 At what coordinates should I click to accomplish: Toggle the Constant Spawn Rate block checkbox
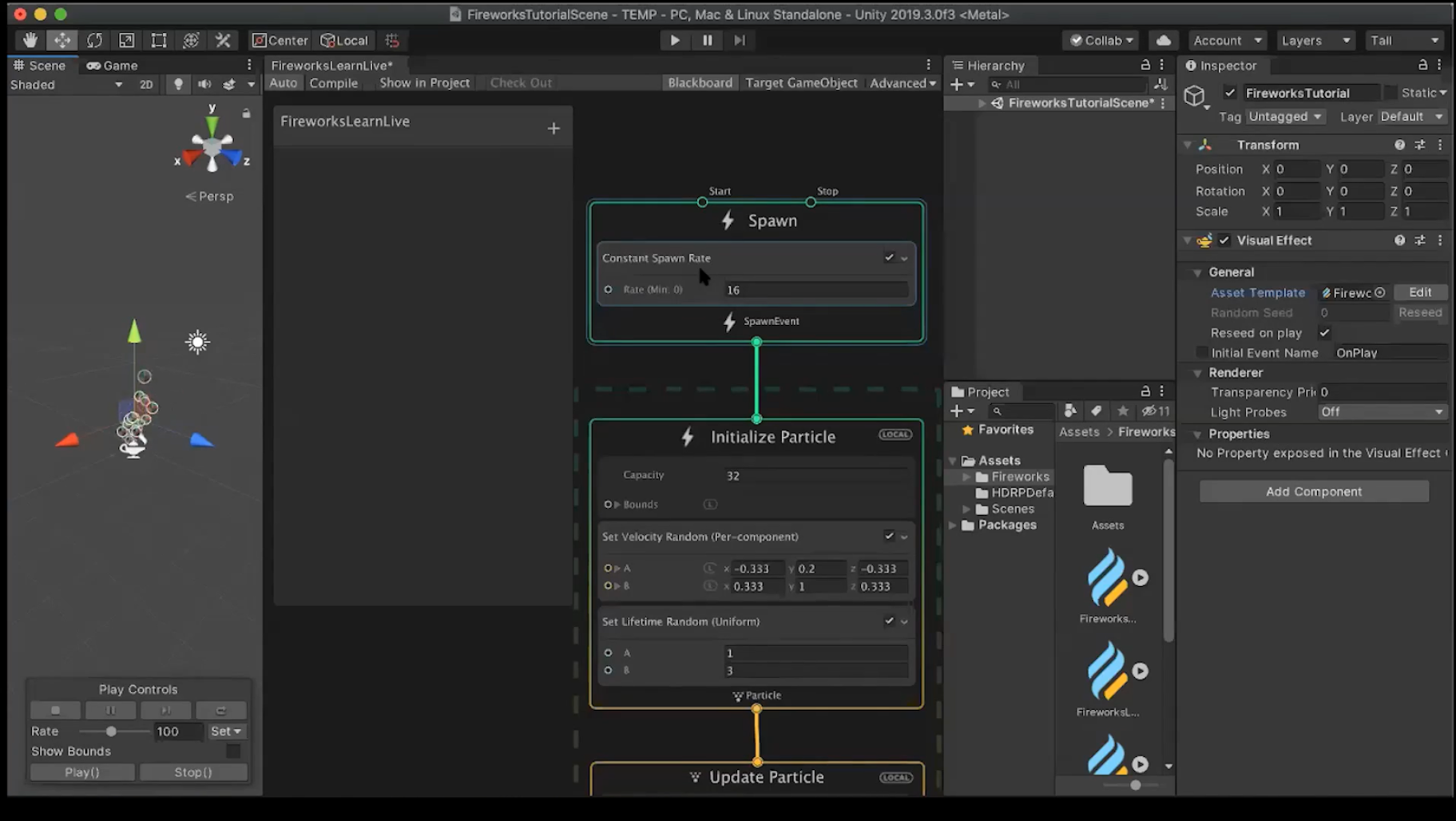[x=889, y=257]
